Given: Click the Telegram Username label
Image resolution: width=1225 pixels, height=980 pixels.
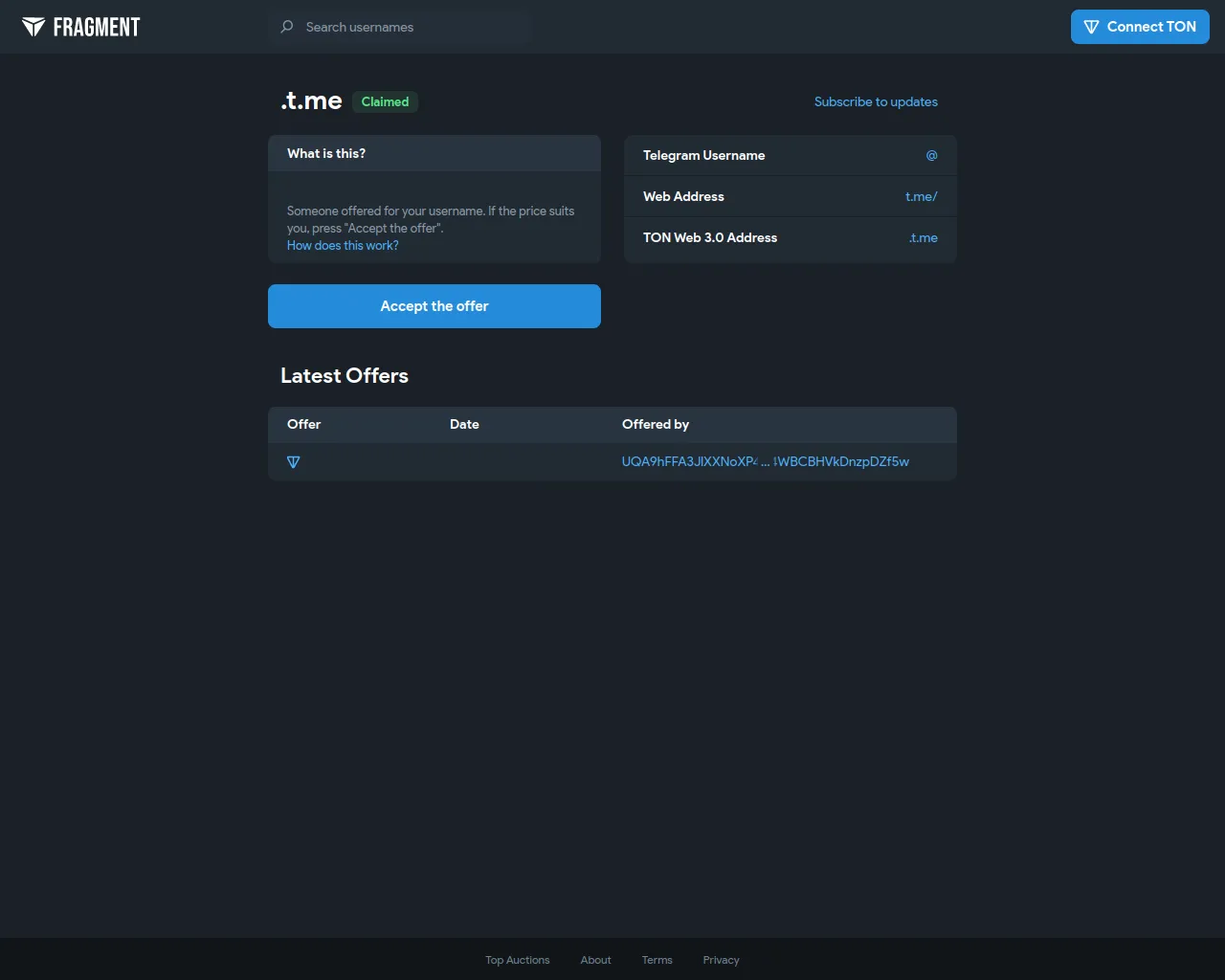Looking at the screenshot, I should (x=704, y=155).
